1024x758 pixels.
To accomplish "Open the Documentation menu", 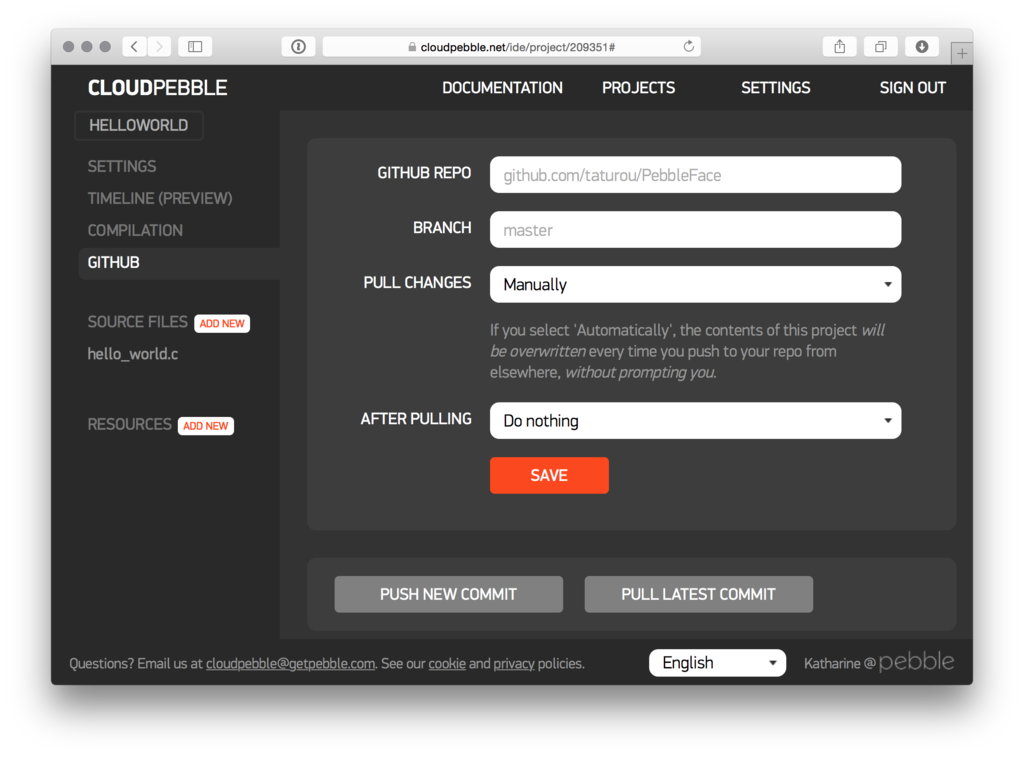I will point(502,87).
